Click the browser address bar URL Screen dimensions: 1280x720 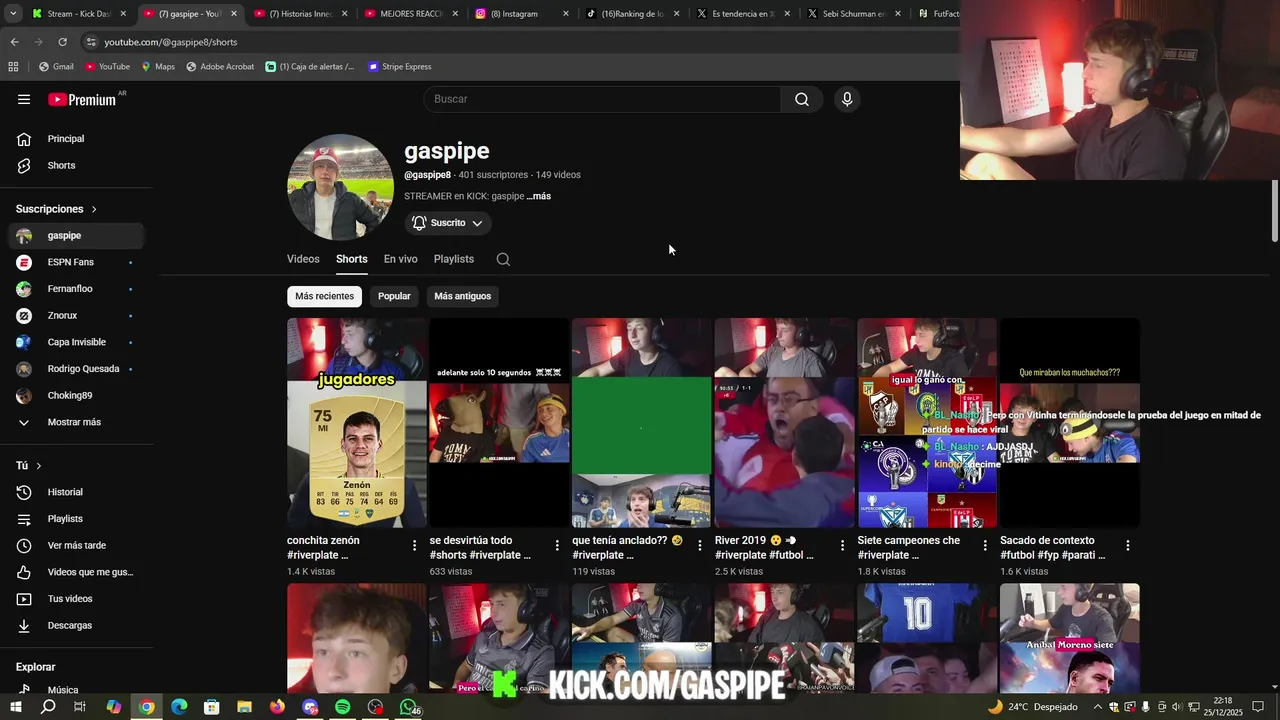click(171, 42)
